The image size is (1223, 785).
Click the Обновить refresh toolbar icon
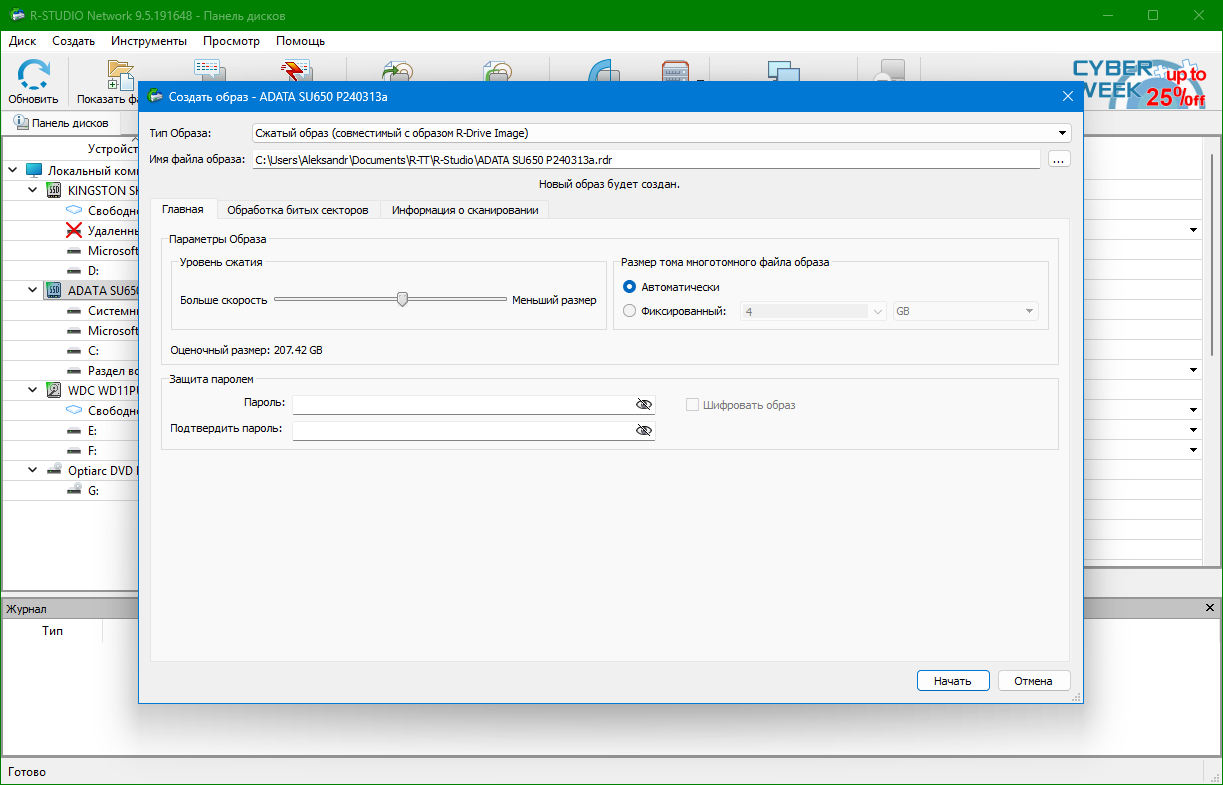33,77
